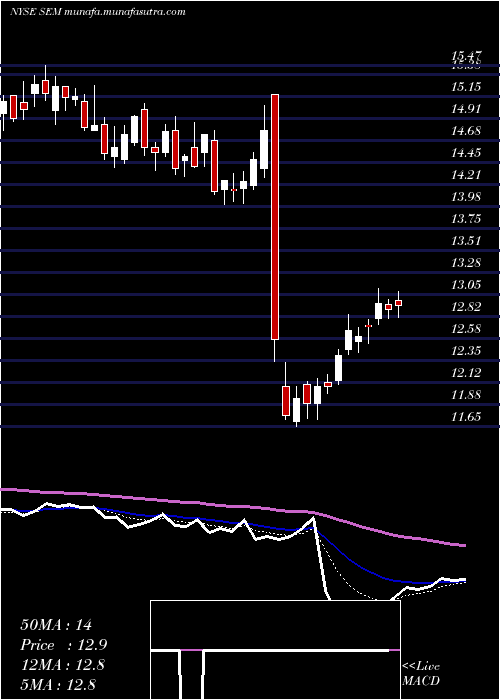Click the Price : 12.9 readout
500x700 pixels.
(x=64, y=645)
